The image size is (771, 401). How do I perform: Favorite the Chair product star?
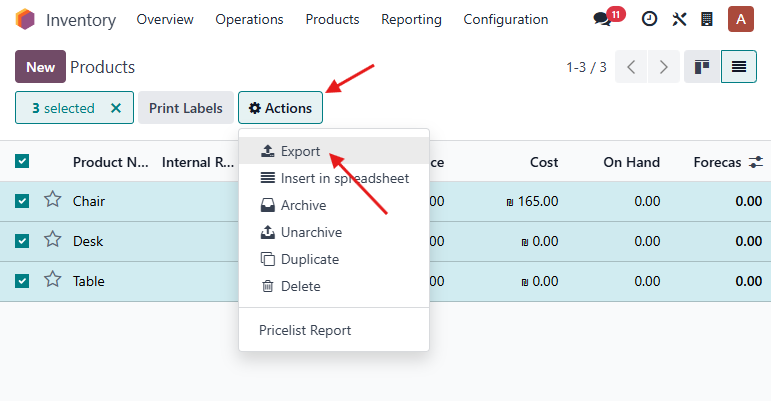click(53, 200)
